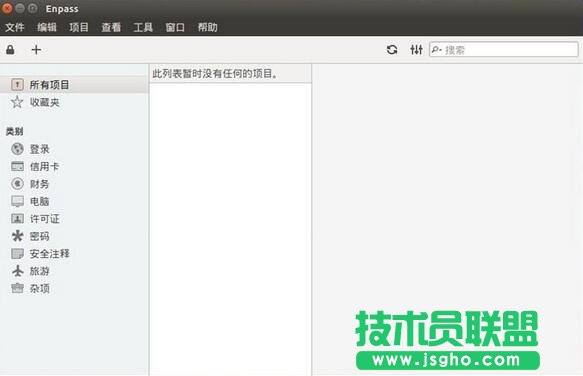The width and height of the screenshot is (583, 376).
Task: Open the 编辑 menu
Action: 47,27
